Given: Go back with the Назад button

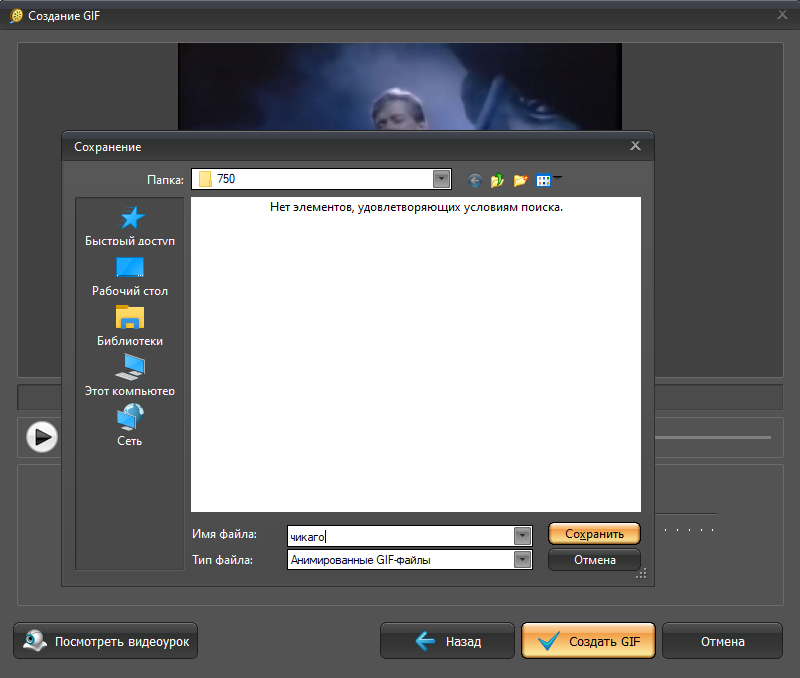Looking at the screenshot, I should point(447,641).
